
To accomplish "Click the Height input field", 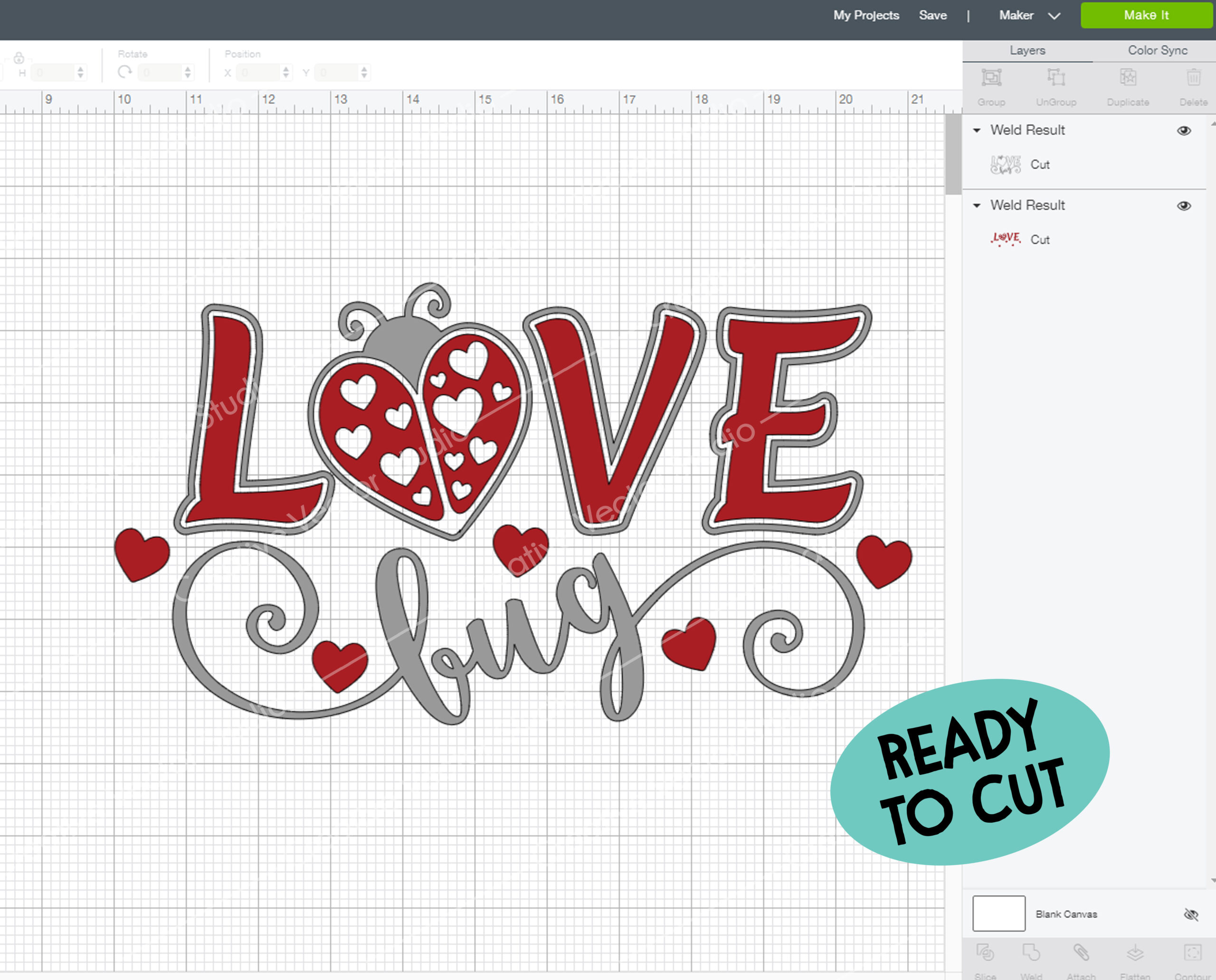I will pos(59,72).
